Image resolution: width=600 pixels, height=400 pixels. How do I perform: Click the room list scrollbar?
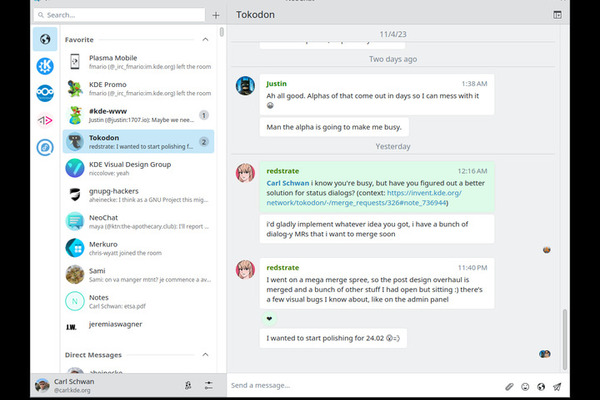[x=222, y=32]
